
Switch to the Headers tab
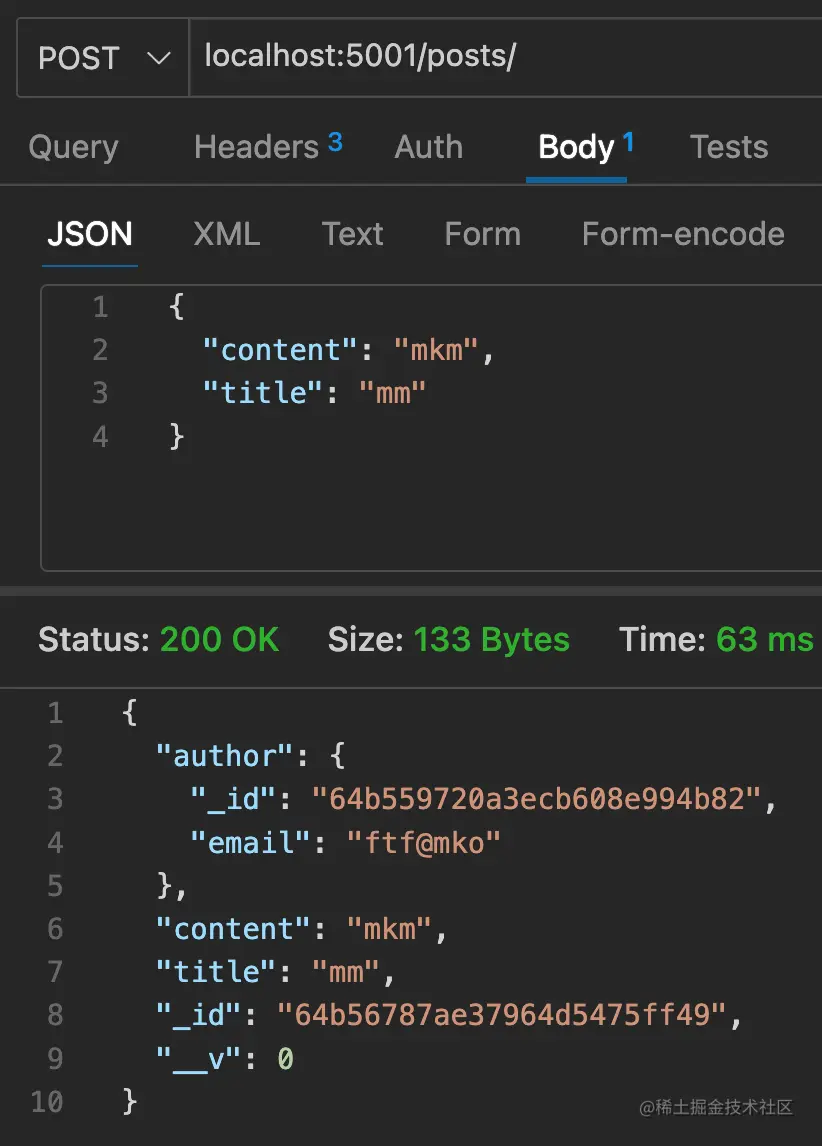point(256,147)
